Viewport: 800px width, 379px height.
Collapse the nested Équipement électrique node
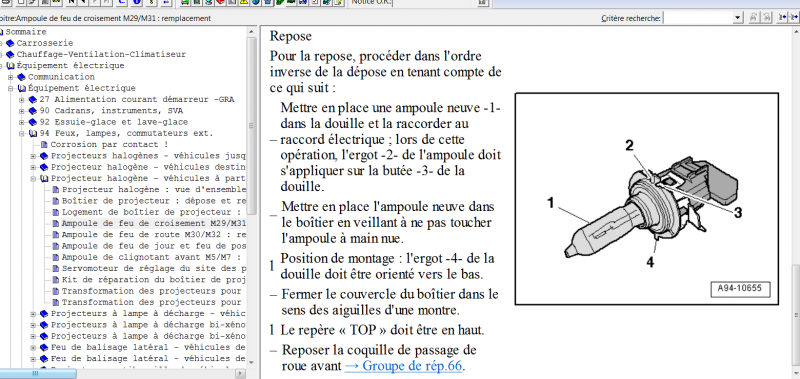pos(11,88)
